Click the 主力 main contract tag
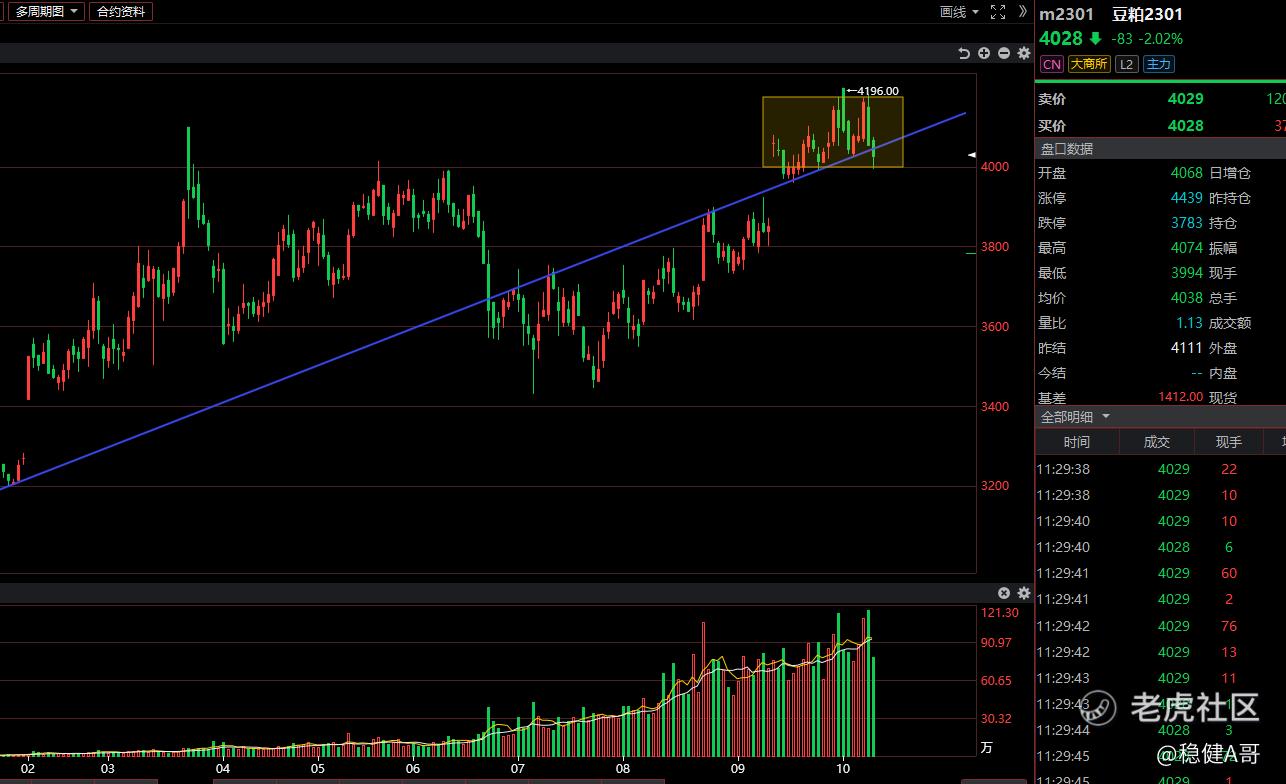 coord(1158,64)
